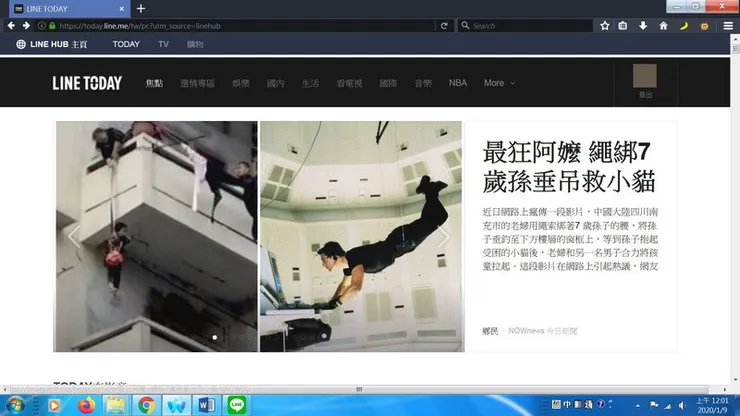
Task: Click the crescent moon toolbar extension icon
Action: [683, 25]
